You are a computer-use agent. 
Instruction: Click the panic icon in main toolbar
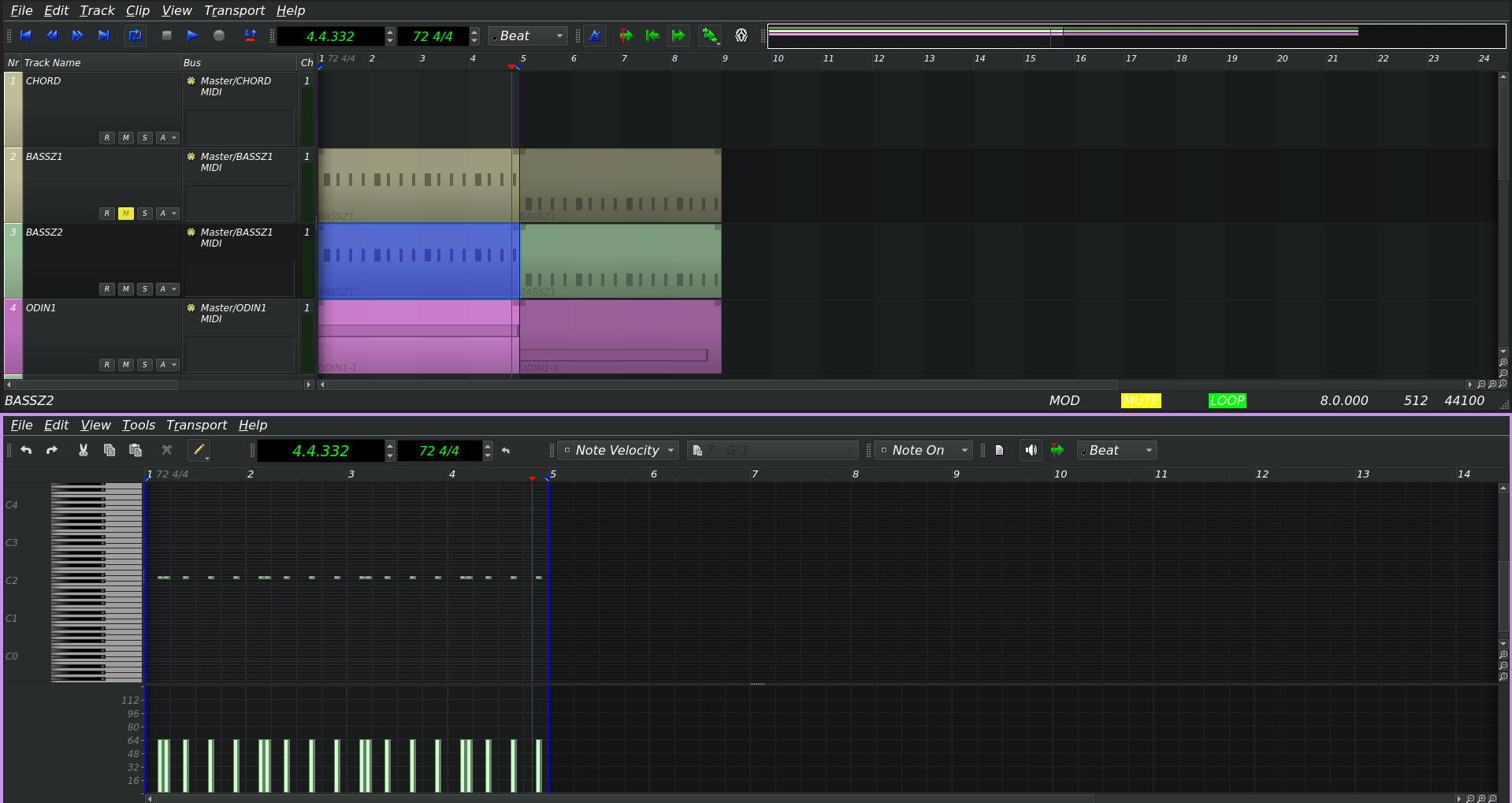(741, 35)
